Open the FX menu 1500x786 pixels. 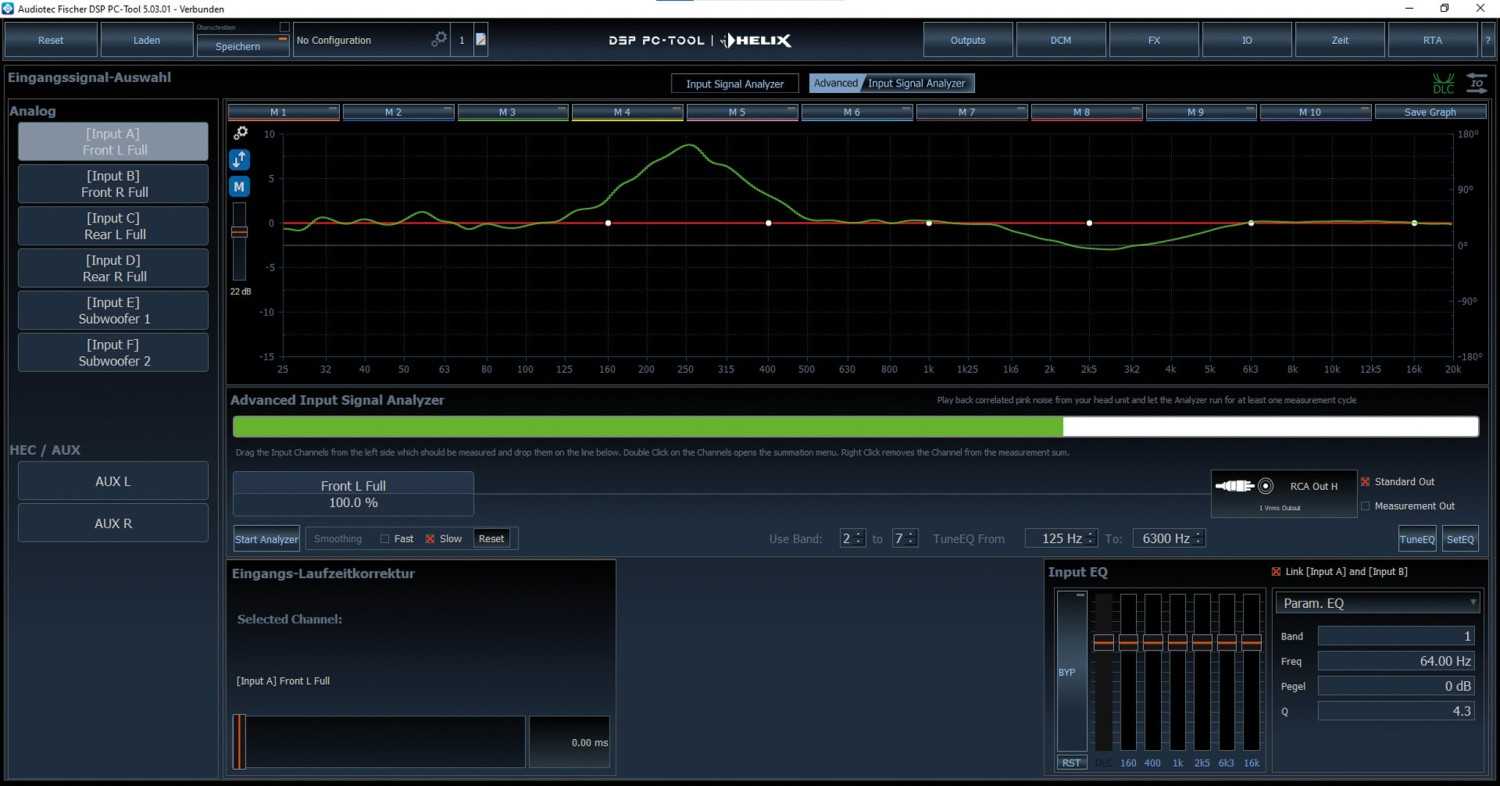click(1153, 40)
